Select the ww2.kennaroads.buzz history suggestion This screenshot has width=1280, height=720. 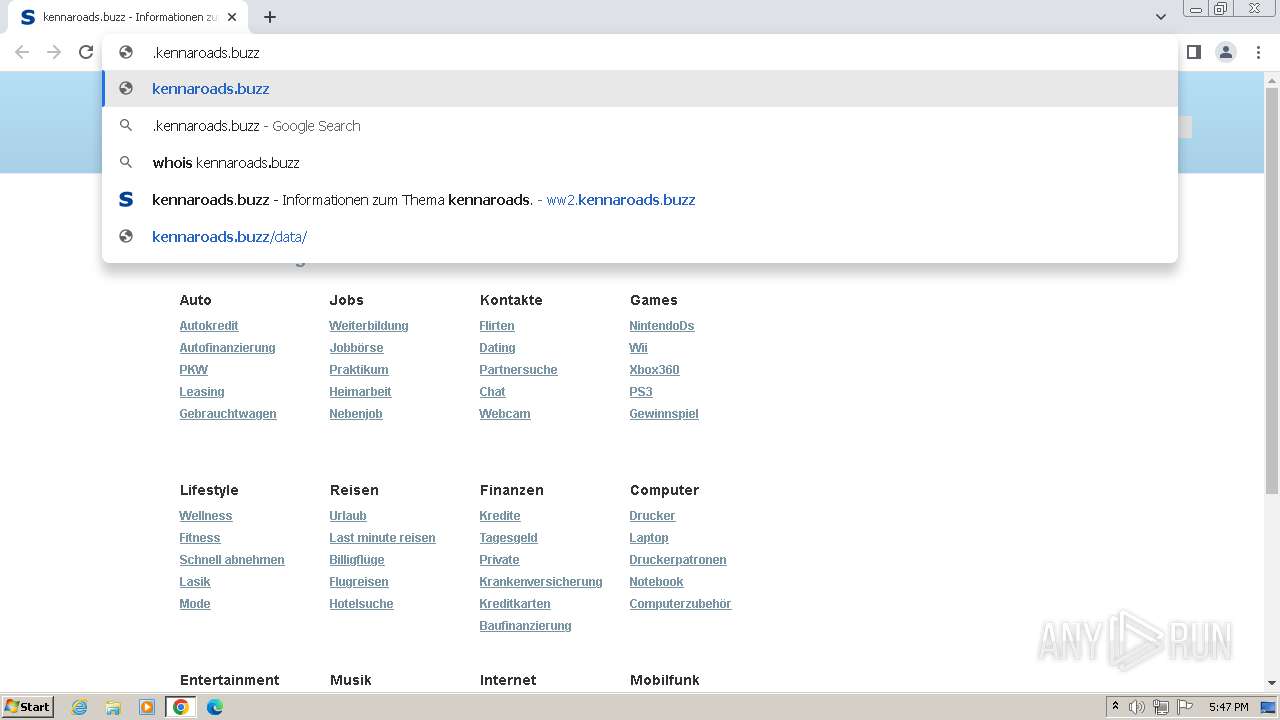(x=640, y=199)
